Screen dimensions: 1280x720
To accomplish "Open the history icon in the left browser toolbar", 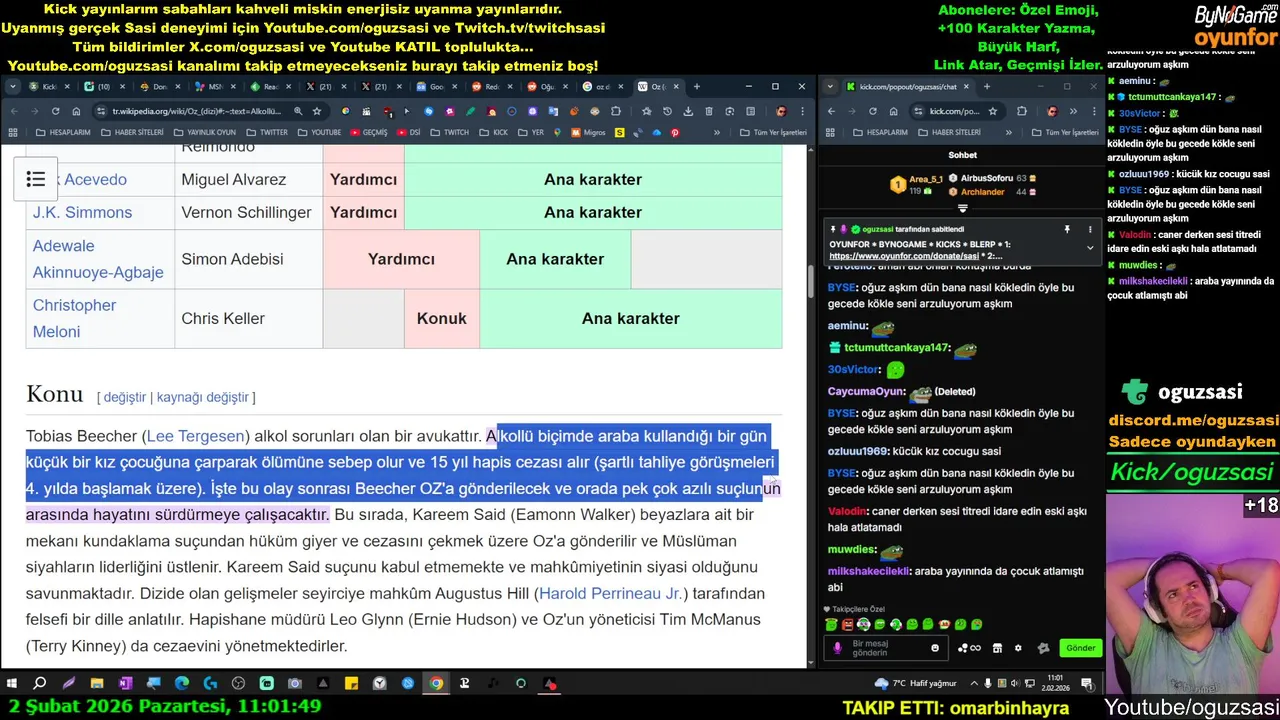I will pos(667,112).
